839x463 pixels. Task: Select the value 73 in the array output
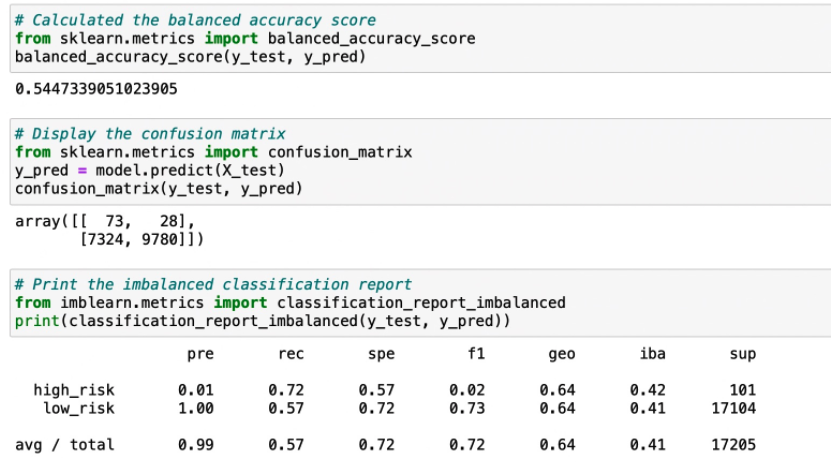pyautogui.click(x=115, y=221)
